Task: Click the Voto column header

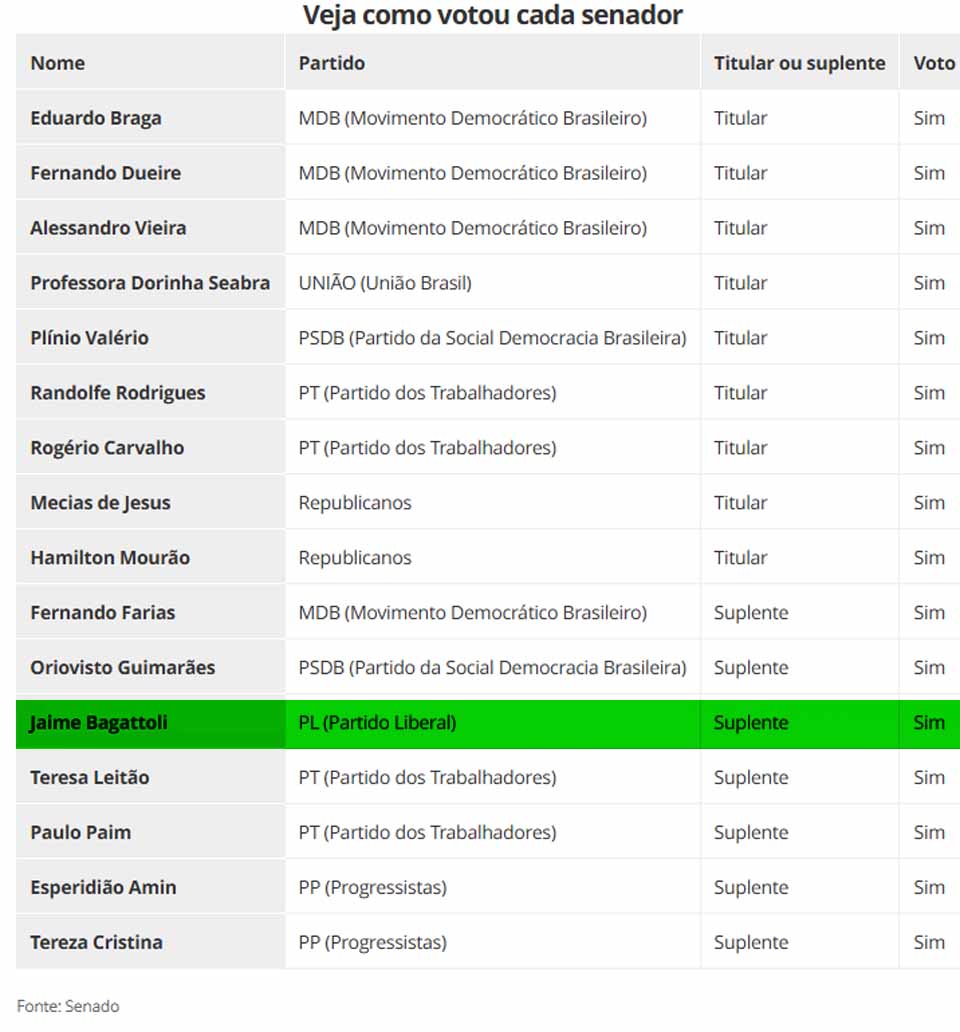Action: [x=934, y=63]
